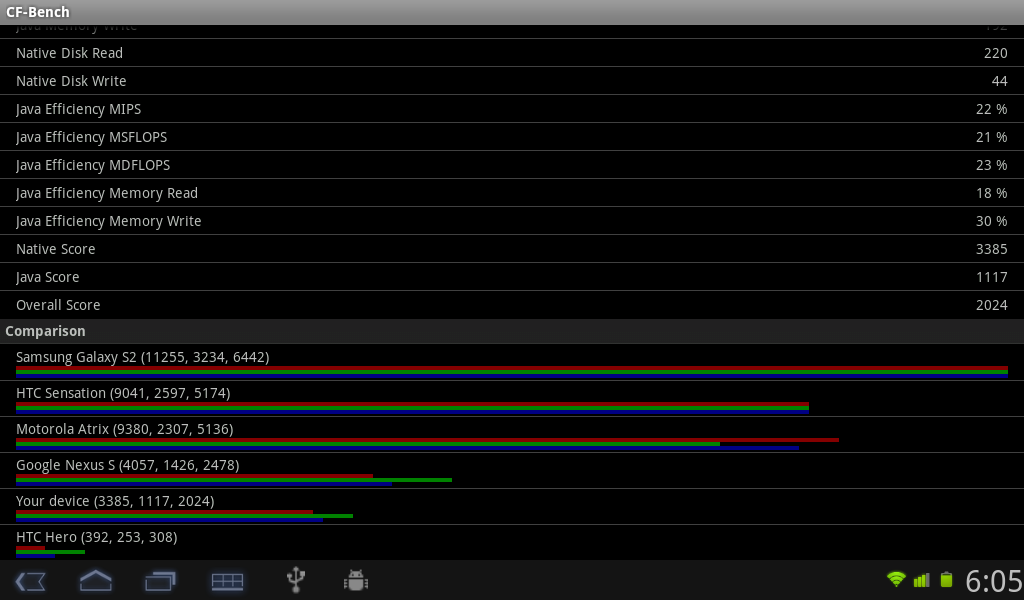Tap the Native Disk Write value 44
The width and height of the screenshot is (1024, 600).
click(x=999, y=81)
